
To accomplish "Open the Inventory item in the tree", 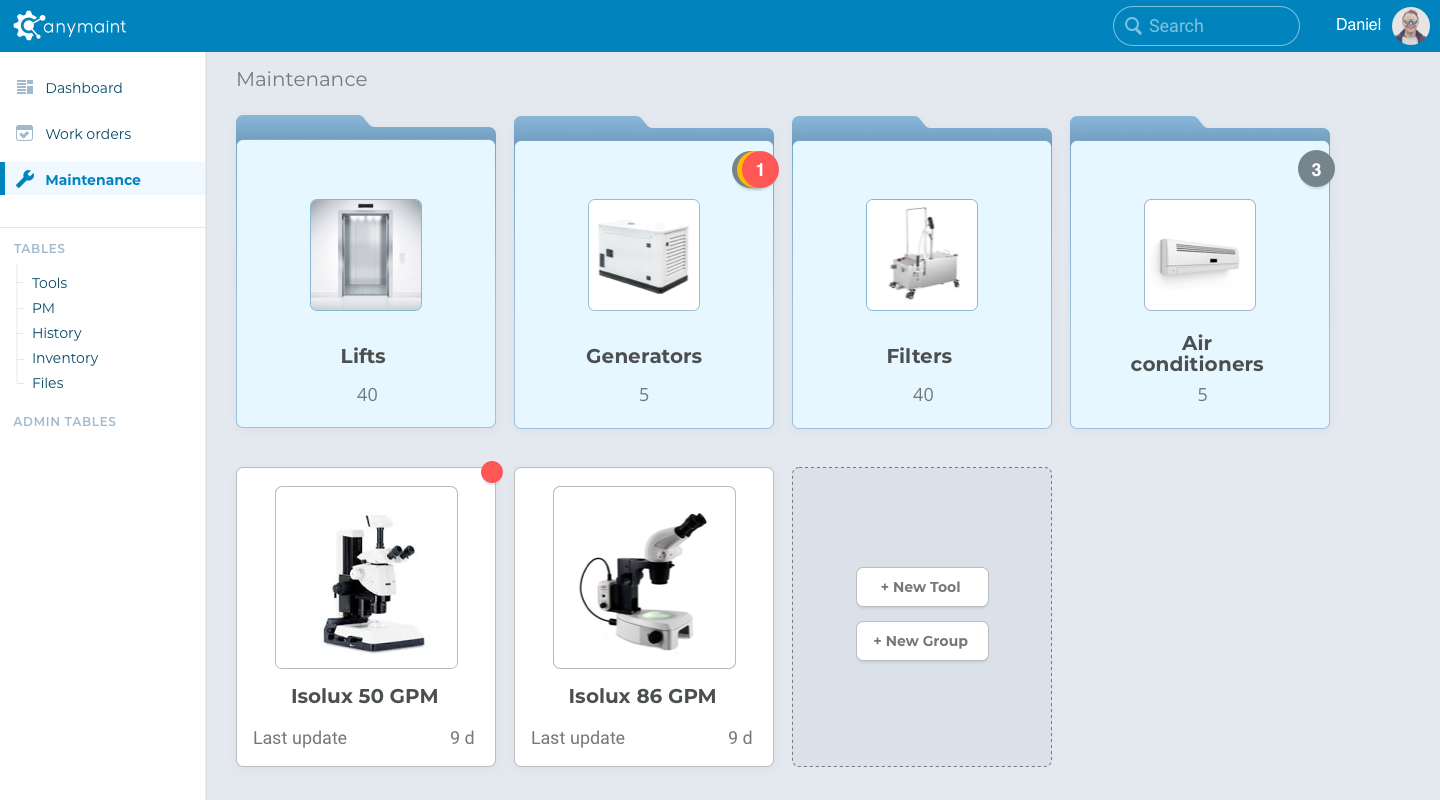I will [64, 357].
